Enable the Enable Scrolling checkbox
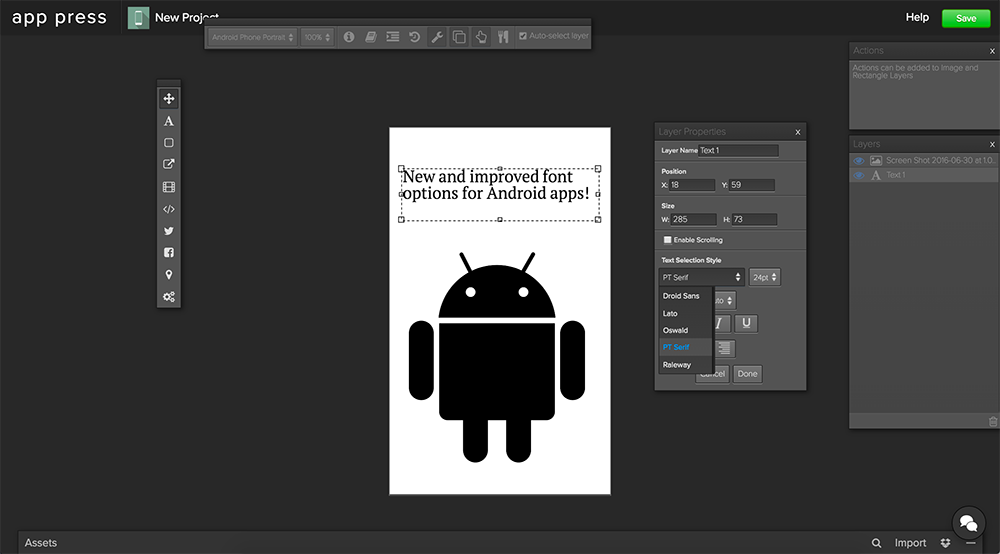 667,240
